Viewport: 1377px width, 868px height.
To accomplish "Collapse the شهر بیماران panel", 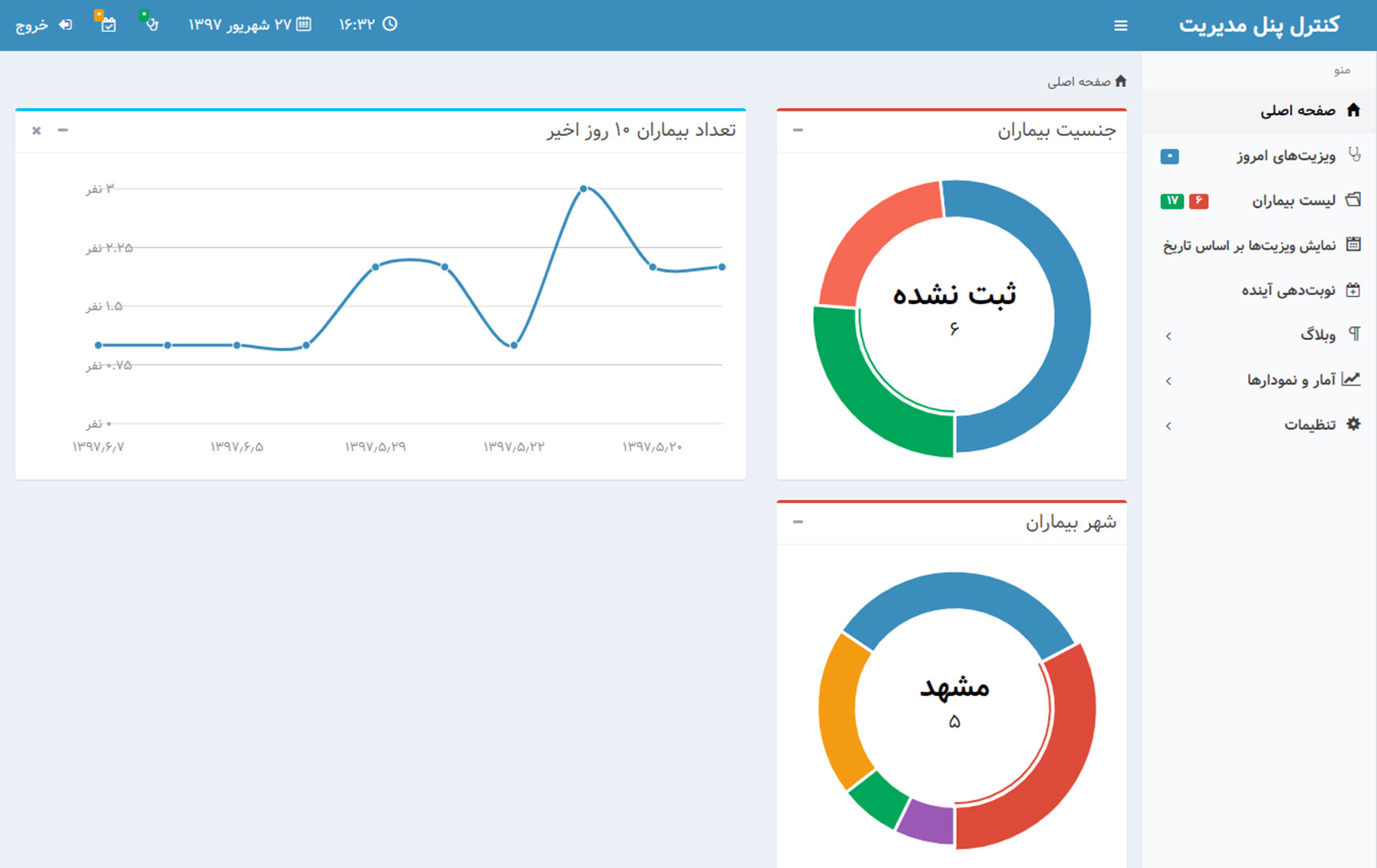I will [x=798, y=522].
